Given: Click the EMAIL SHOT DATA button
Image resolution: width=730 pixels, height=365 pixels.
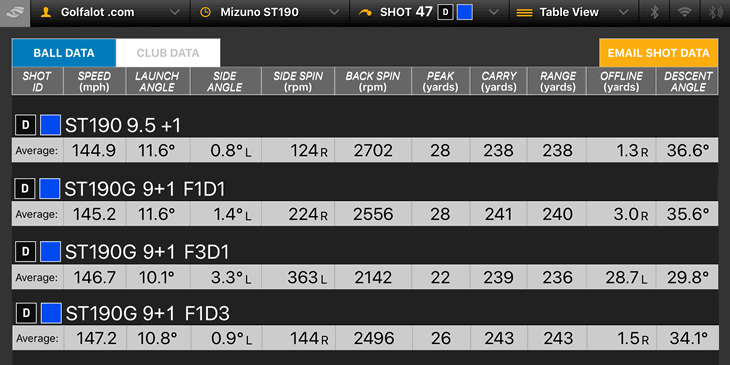Looking at the screenshot, I should [x=658, y=53].
